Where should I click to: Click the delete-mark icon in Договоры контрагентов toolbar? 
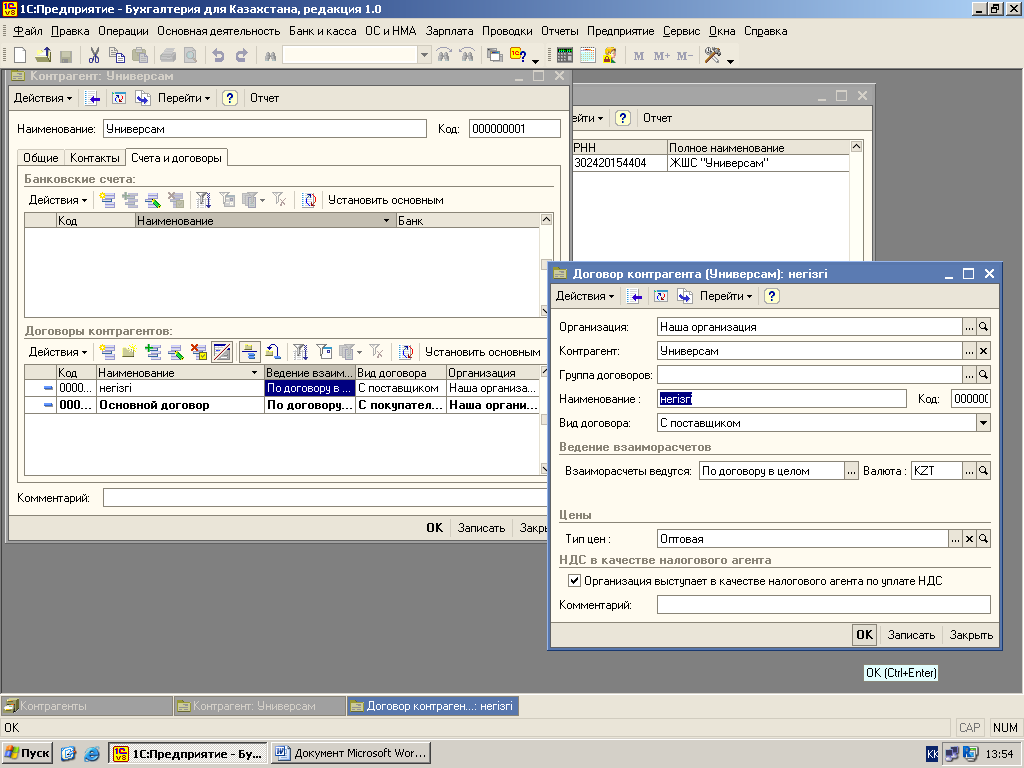tap(199, 352)
